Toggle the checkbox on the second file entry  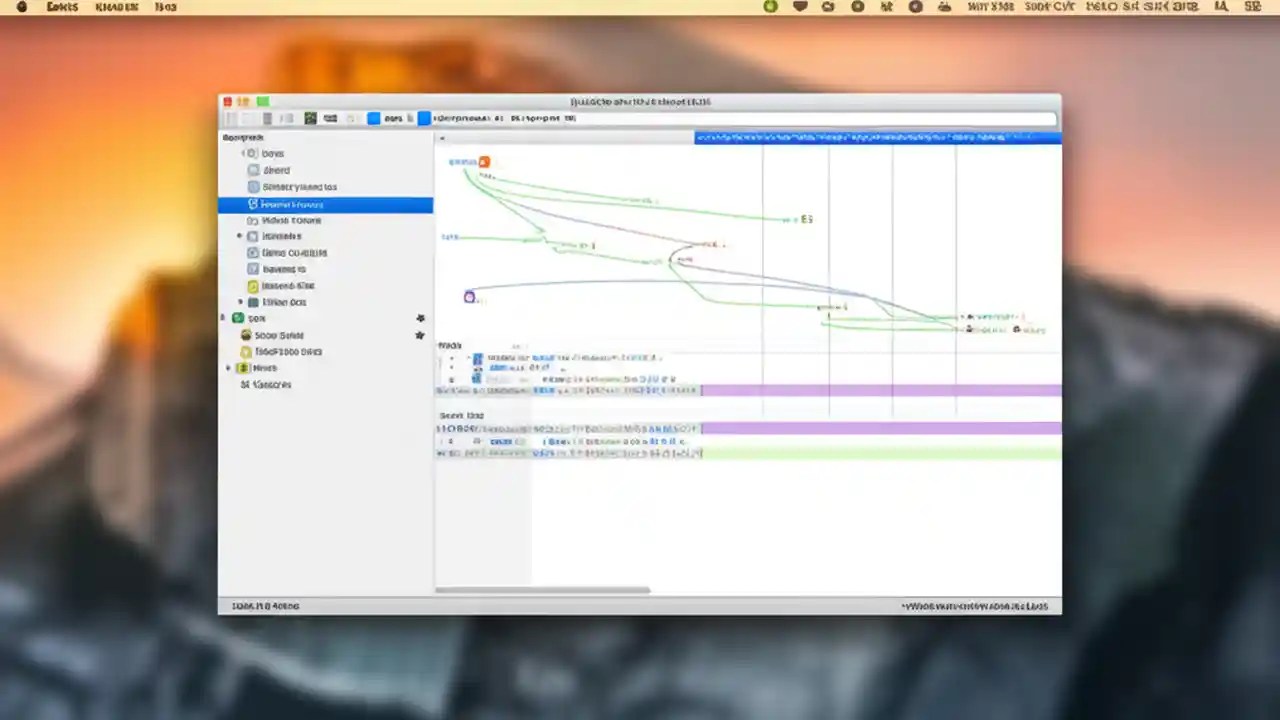(x=477, y=369)
